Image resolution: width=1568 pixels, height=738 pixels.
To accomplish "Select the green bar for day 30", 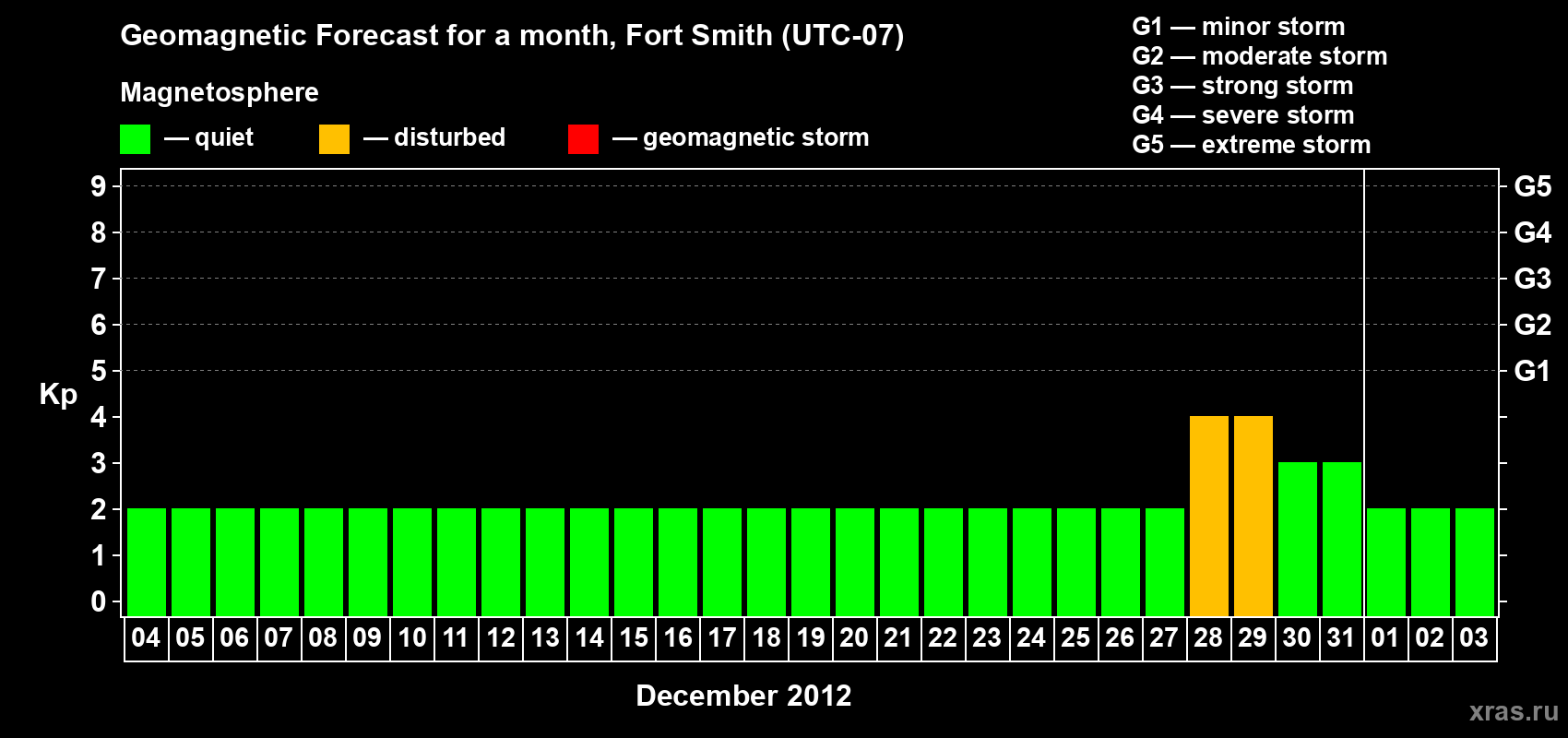I will pyautogui.click(x=1297, y=539).
